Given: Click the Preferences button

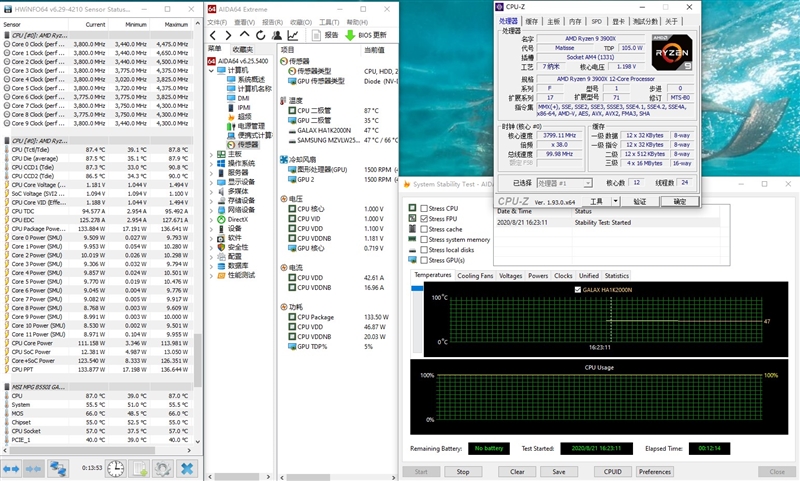Looking at the screenshot, I should 655,472.
